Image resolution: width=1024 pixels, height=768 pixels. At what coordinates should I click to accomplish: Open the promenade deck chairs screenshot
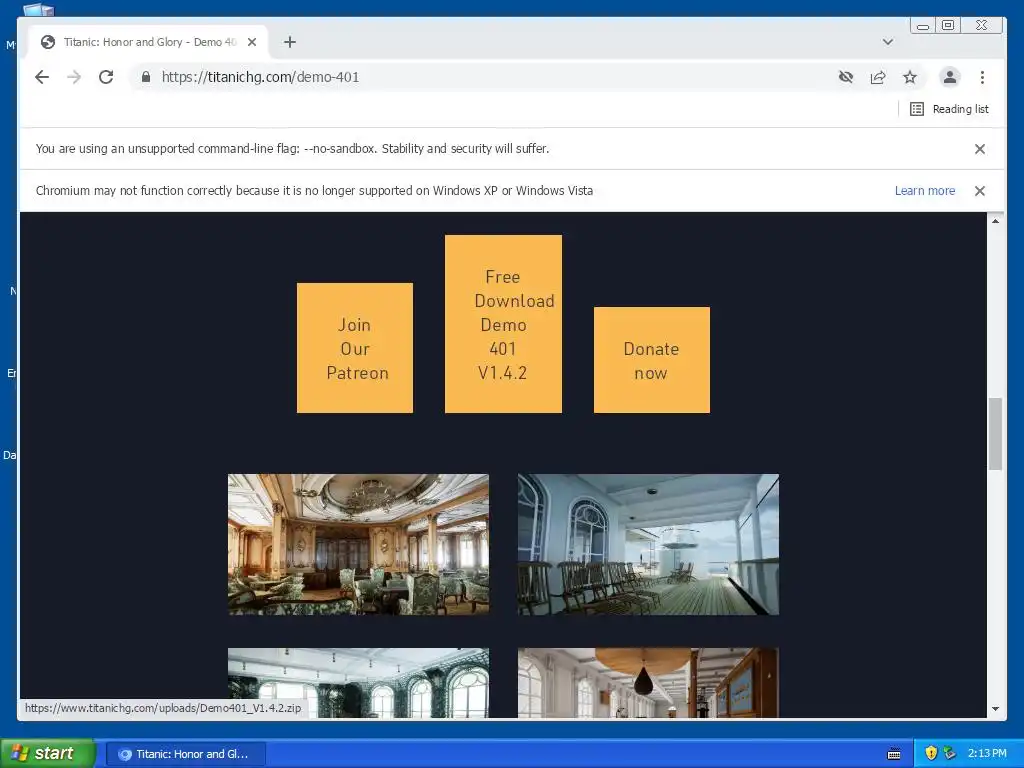coord(648,545)
